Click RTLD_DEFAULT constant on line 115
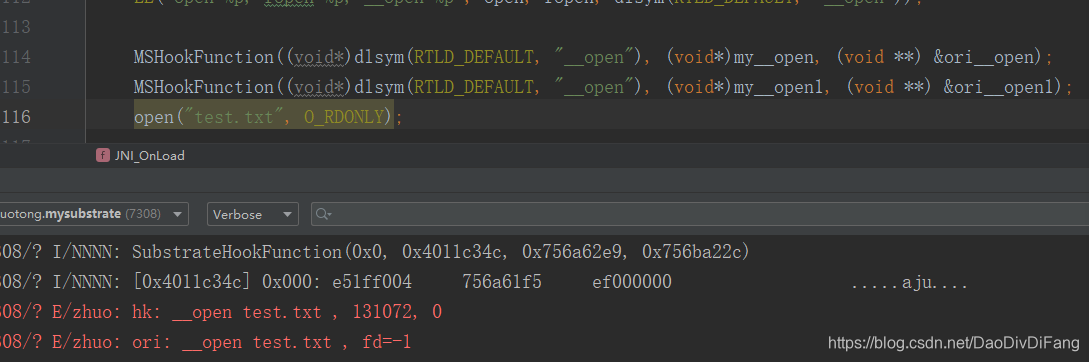This screenshot has height=362, width=1089. click(474, 87)
